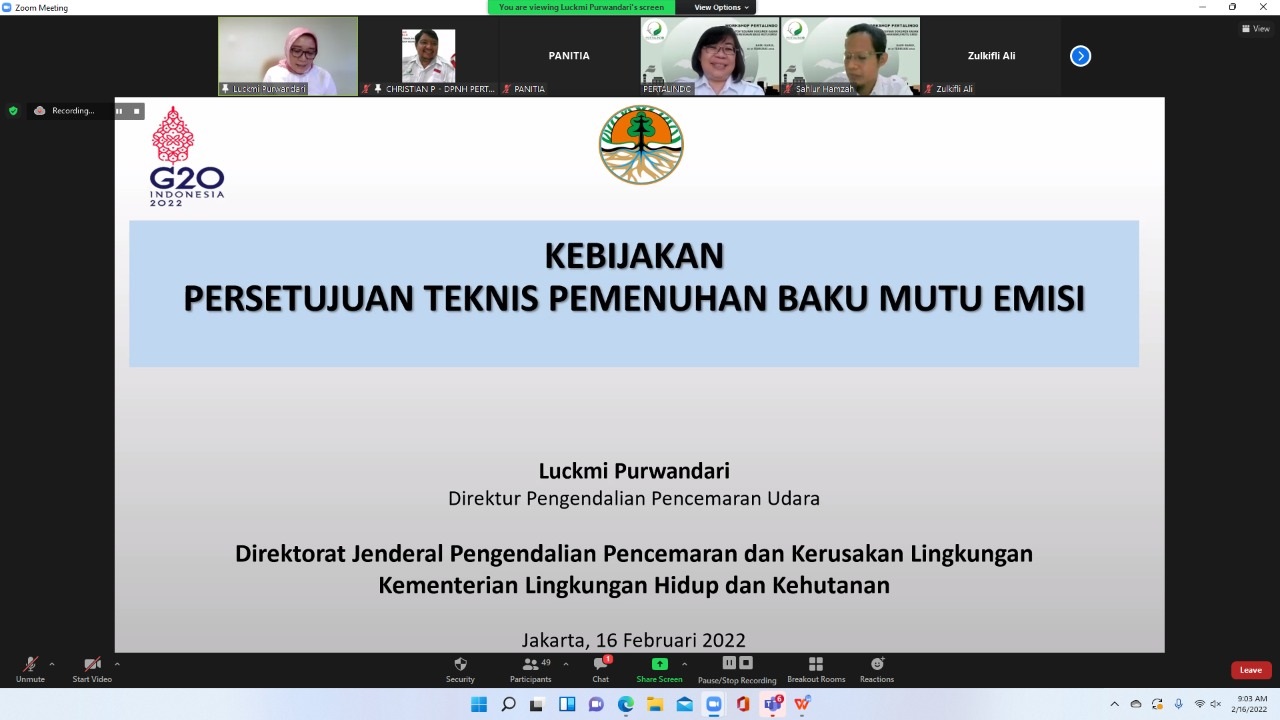Expand the arrow beside Participants
The width and height of the screenshot is (1280, 720).
(x=566, y=664)
